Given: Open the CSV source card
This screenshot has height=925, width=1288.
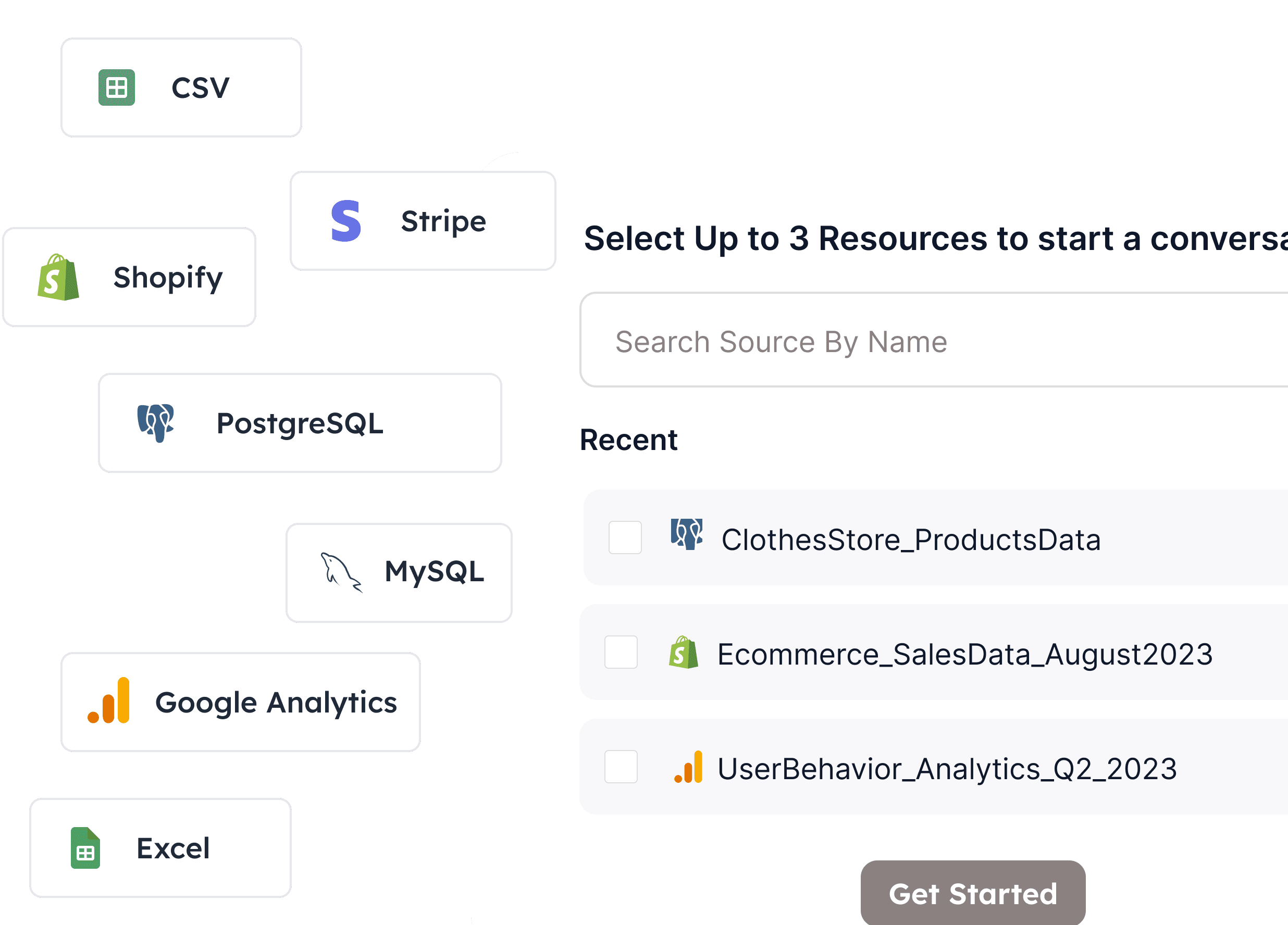Looking at the screenshot, I should point(181,87).
